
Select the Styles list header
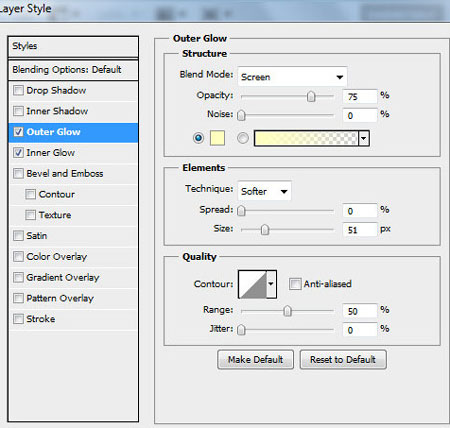[73, 46]
